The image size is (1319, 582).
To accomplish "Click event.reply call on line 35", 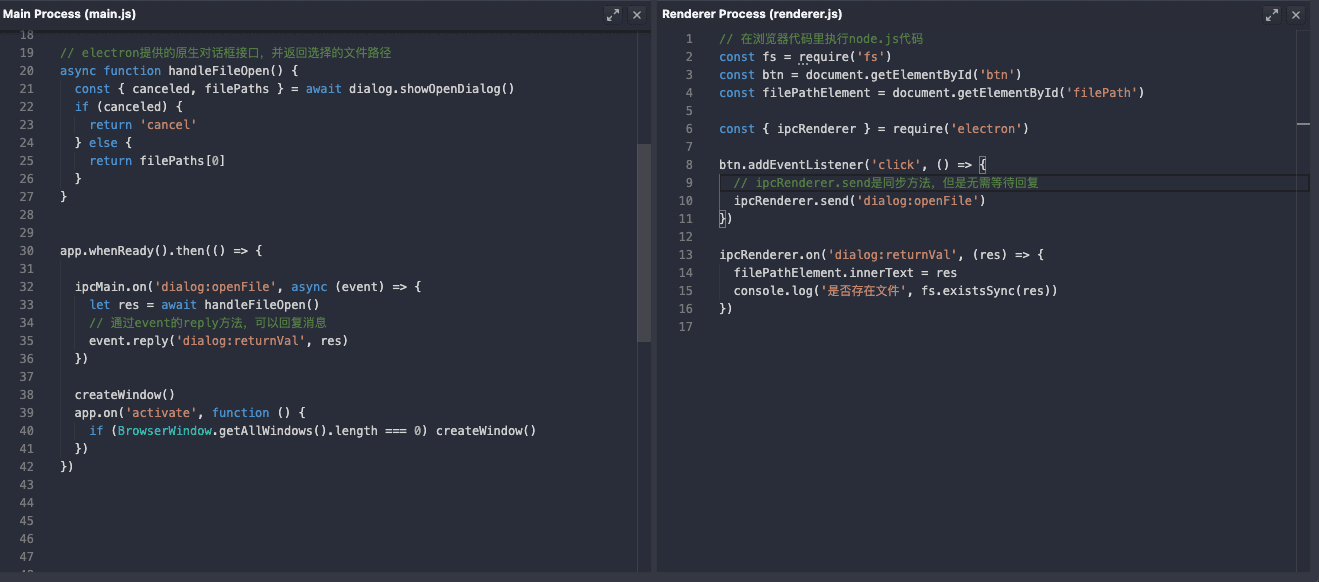I will coord(128,341).
